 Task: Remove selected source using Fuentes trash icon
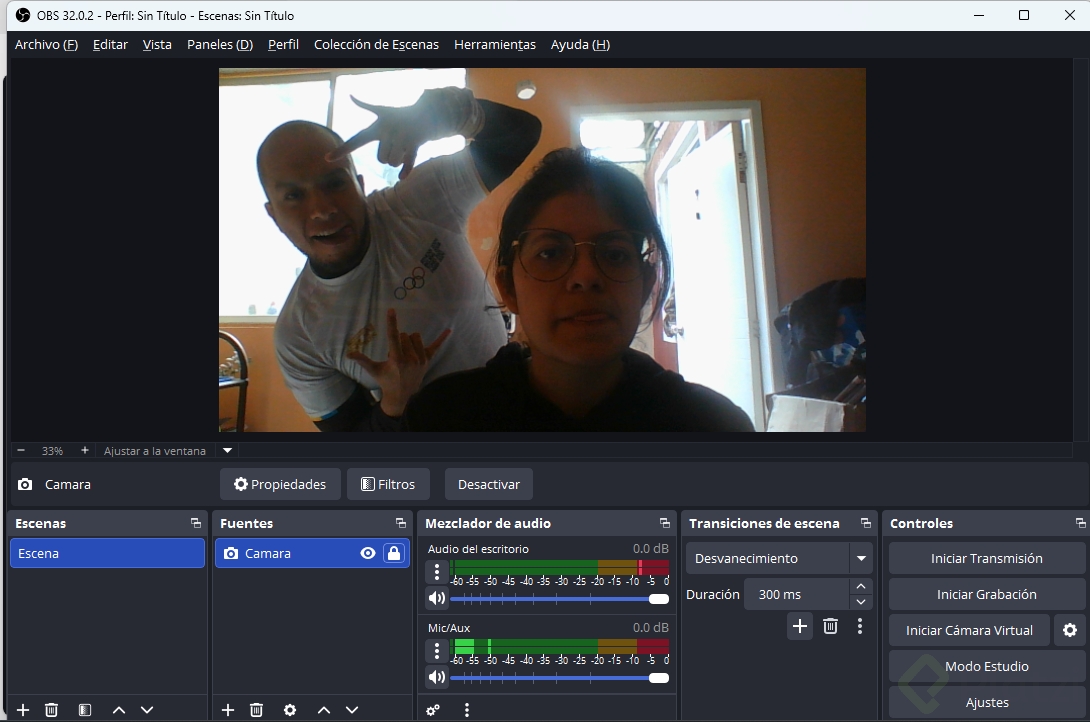tap(257, 709)
